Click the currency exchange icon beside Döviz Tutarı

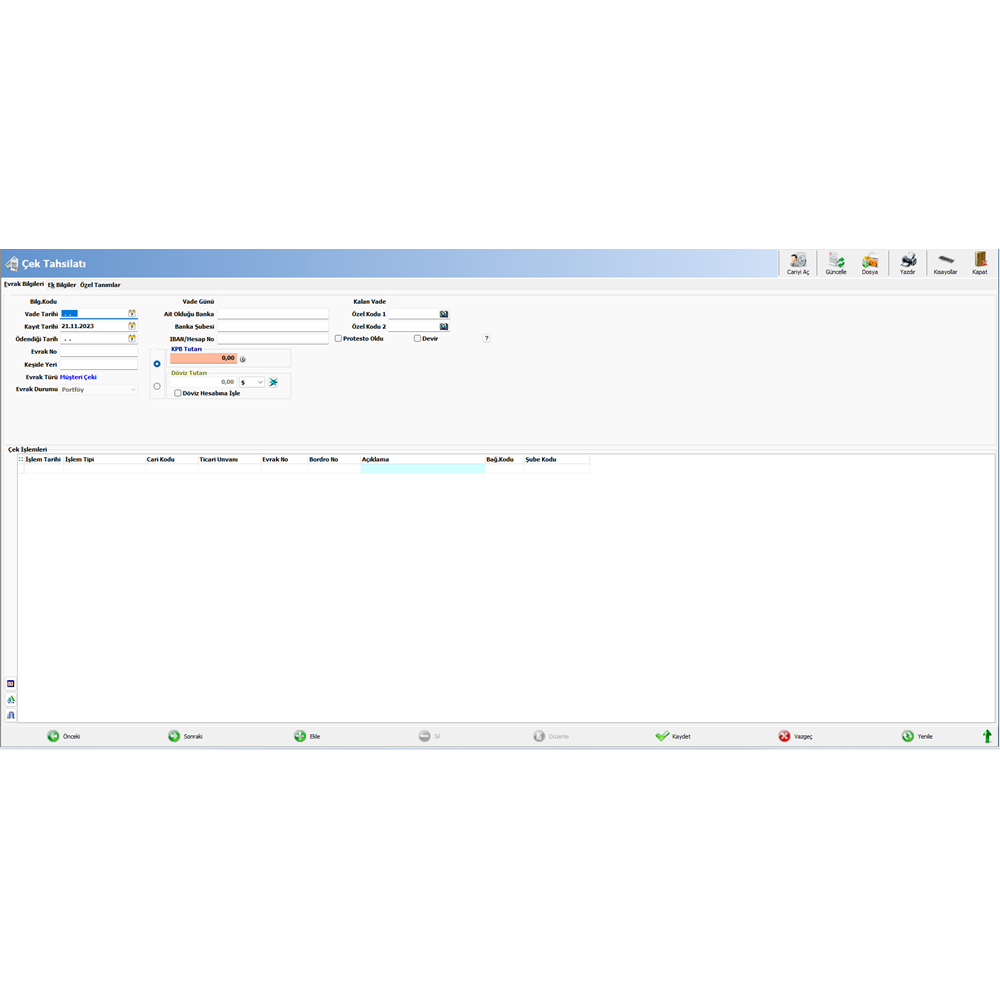pyautogui.click(x=272, y=381)
